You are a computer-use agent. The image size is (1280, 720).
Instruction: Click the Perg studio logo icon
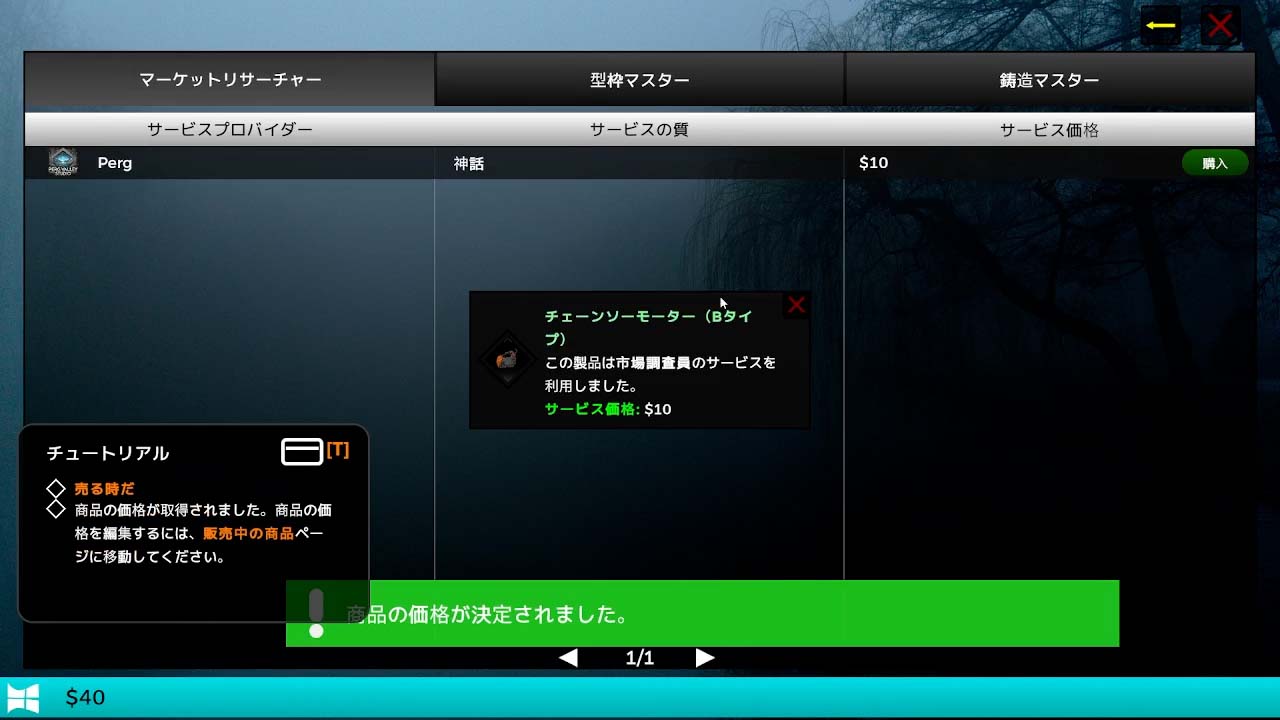[63, 162]
